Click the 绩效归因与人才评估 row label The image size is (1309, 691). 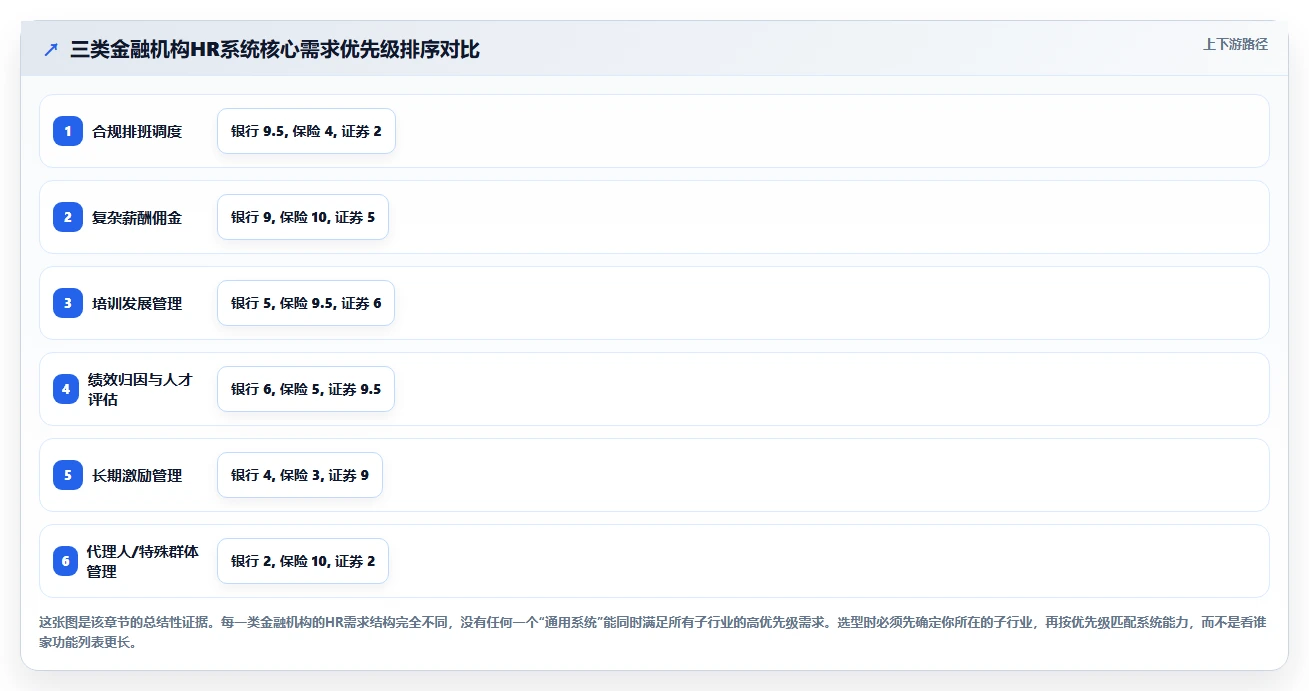click(141, 389)
